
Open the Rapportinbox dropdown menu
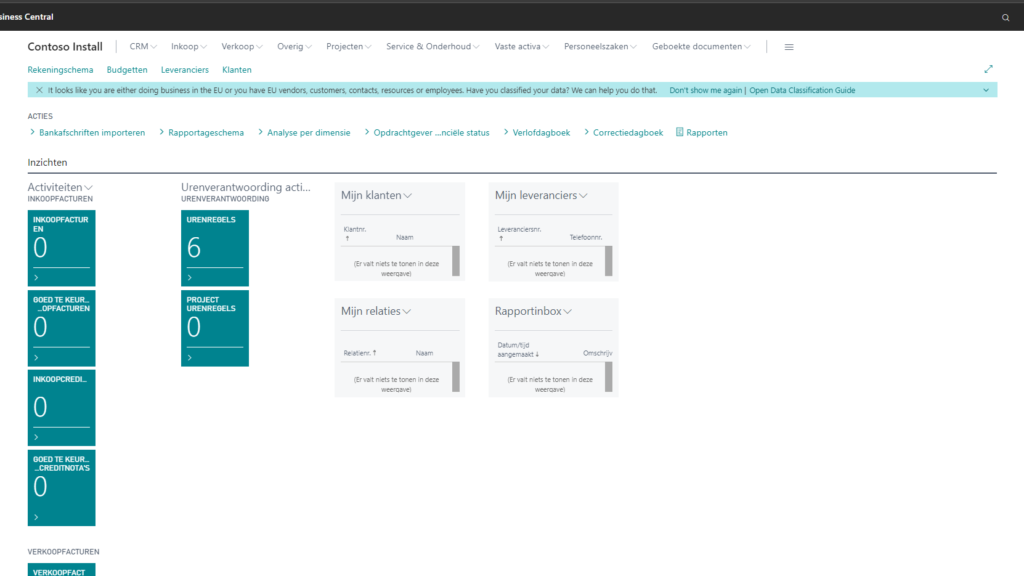click(567, 312)
